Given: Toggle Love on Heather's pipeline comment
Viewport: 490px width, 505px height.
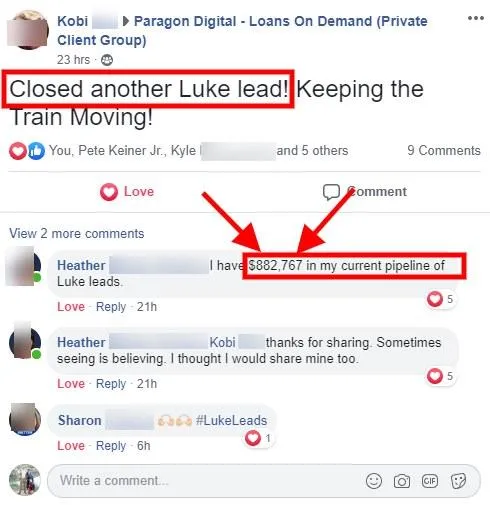Looking at the screenshot, I should coord(71,307).
